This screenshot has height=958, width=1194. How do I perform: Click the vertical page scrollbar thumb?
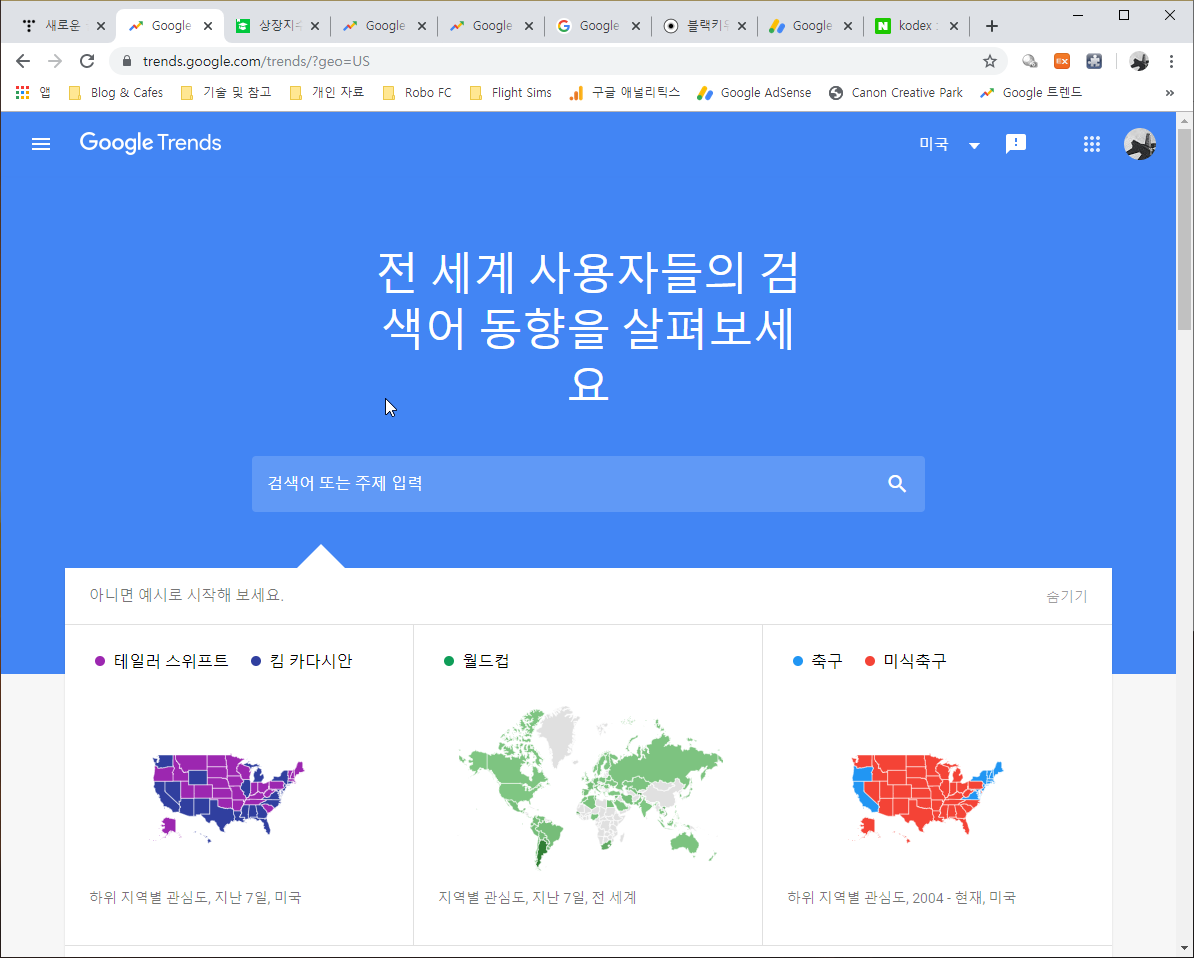coord(1184,229)
